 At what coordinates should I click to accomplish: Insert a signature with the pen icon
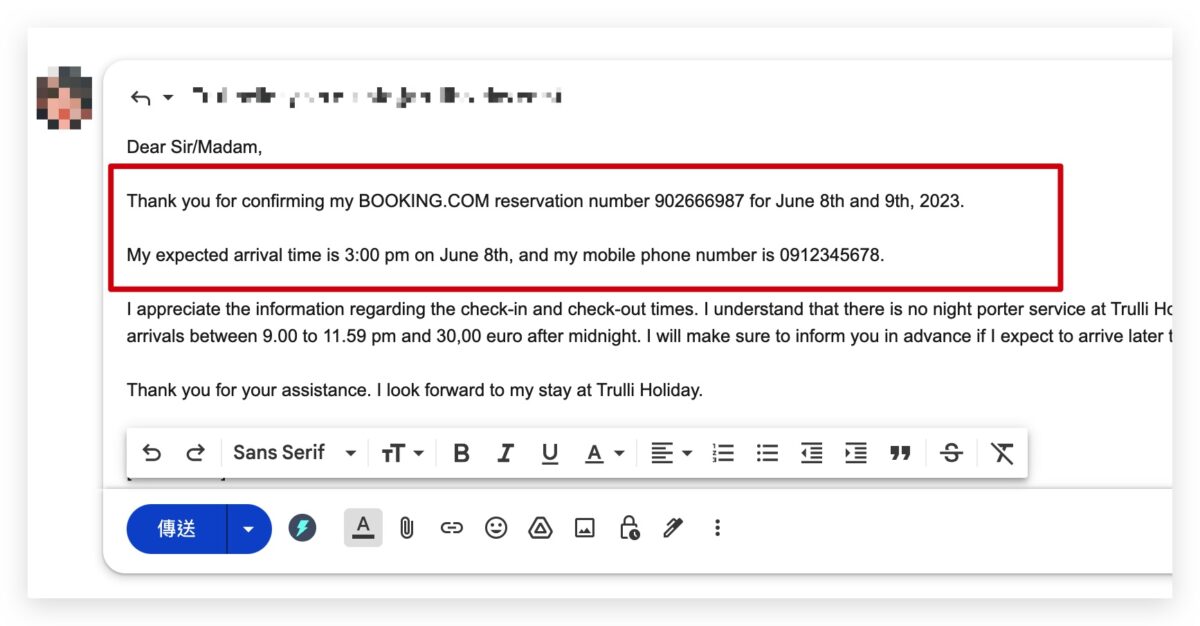pos(673,528)
